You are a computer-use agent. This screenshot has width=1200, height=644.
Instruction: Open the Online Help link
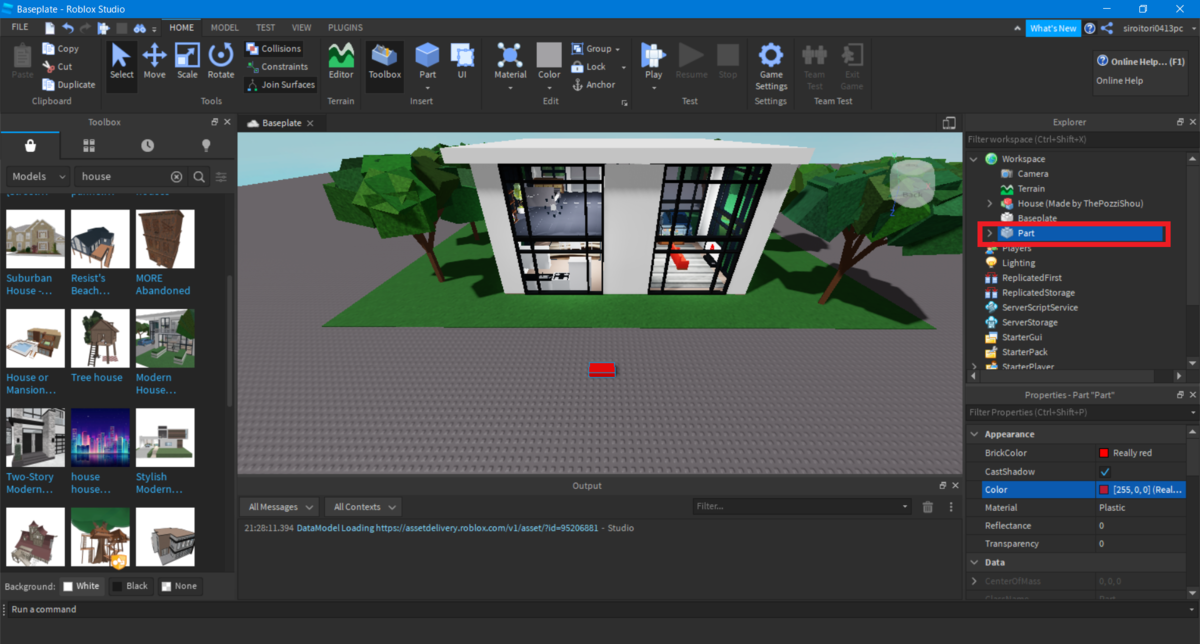click(x=1119, y=81)
